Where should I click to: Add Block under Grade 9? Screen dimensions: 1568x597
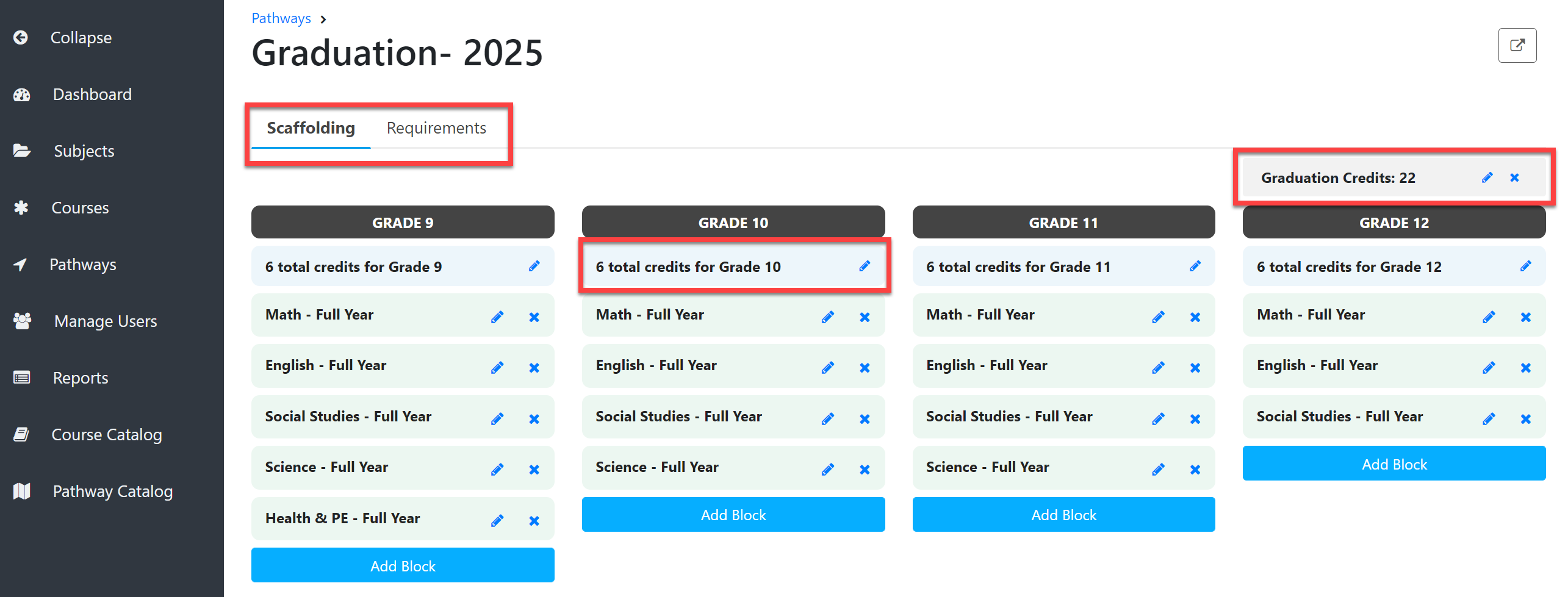[x=403, y=565]
